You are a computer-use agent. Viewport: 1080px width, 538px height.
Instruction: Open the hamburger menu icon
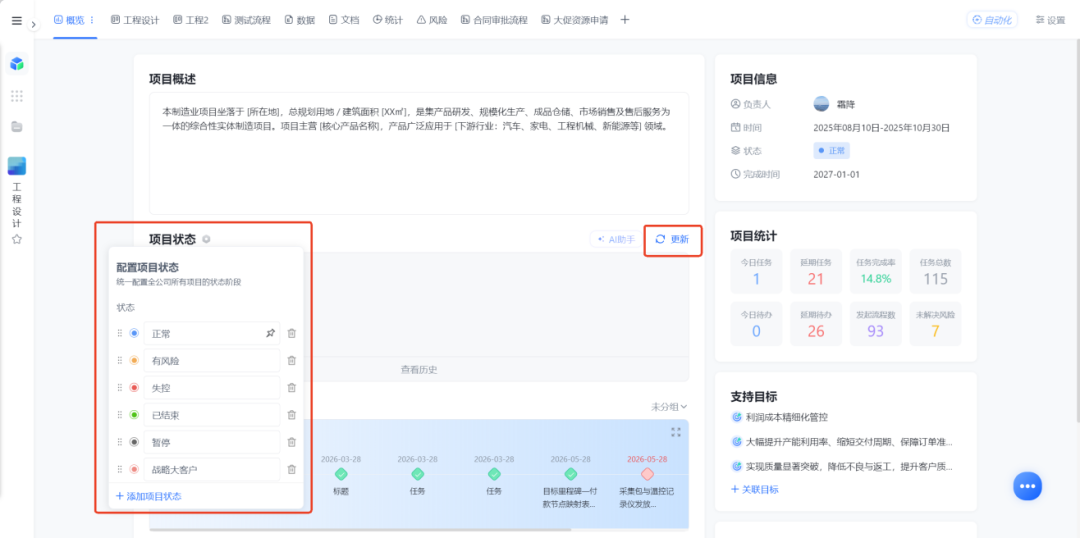[x=17, y=21]
